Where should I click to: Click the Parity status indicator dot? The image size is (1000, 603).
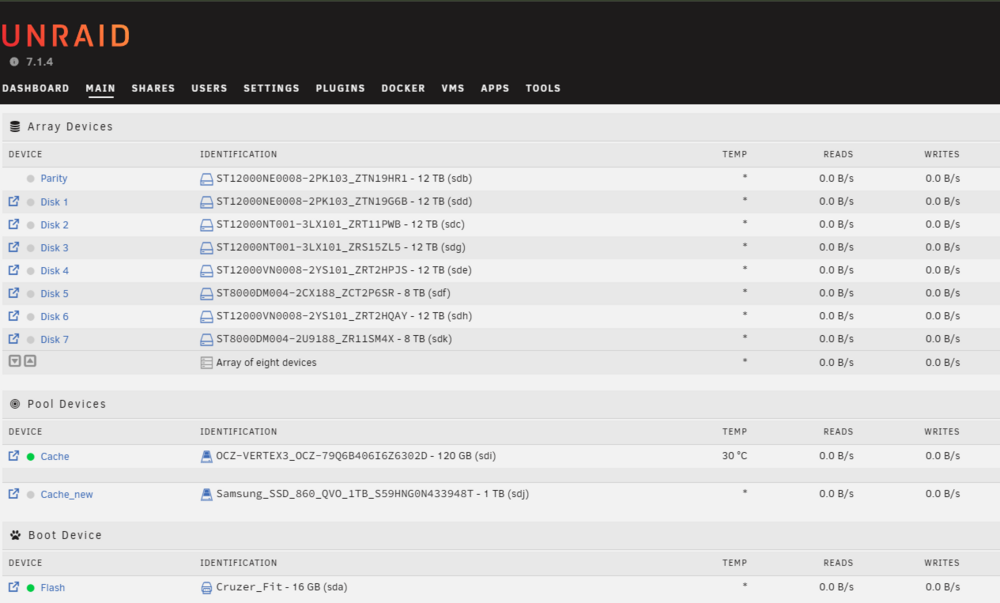click(31, 179)
